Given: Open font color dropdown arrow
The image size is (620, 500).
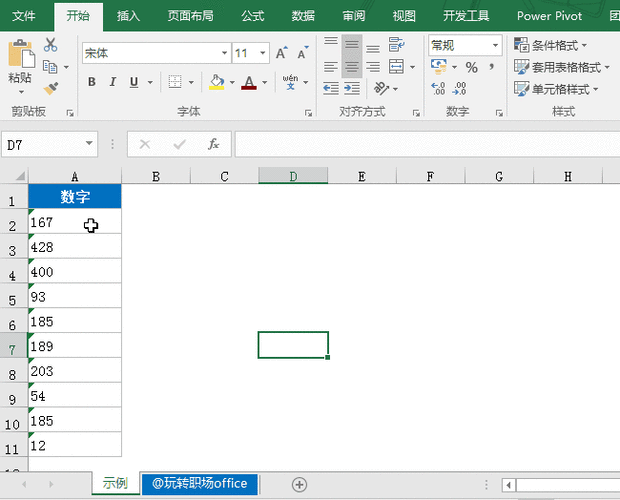Looking at the screenshot, I should tap(265, 83).
